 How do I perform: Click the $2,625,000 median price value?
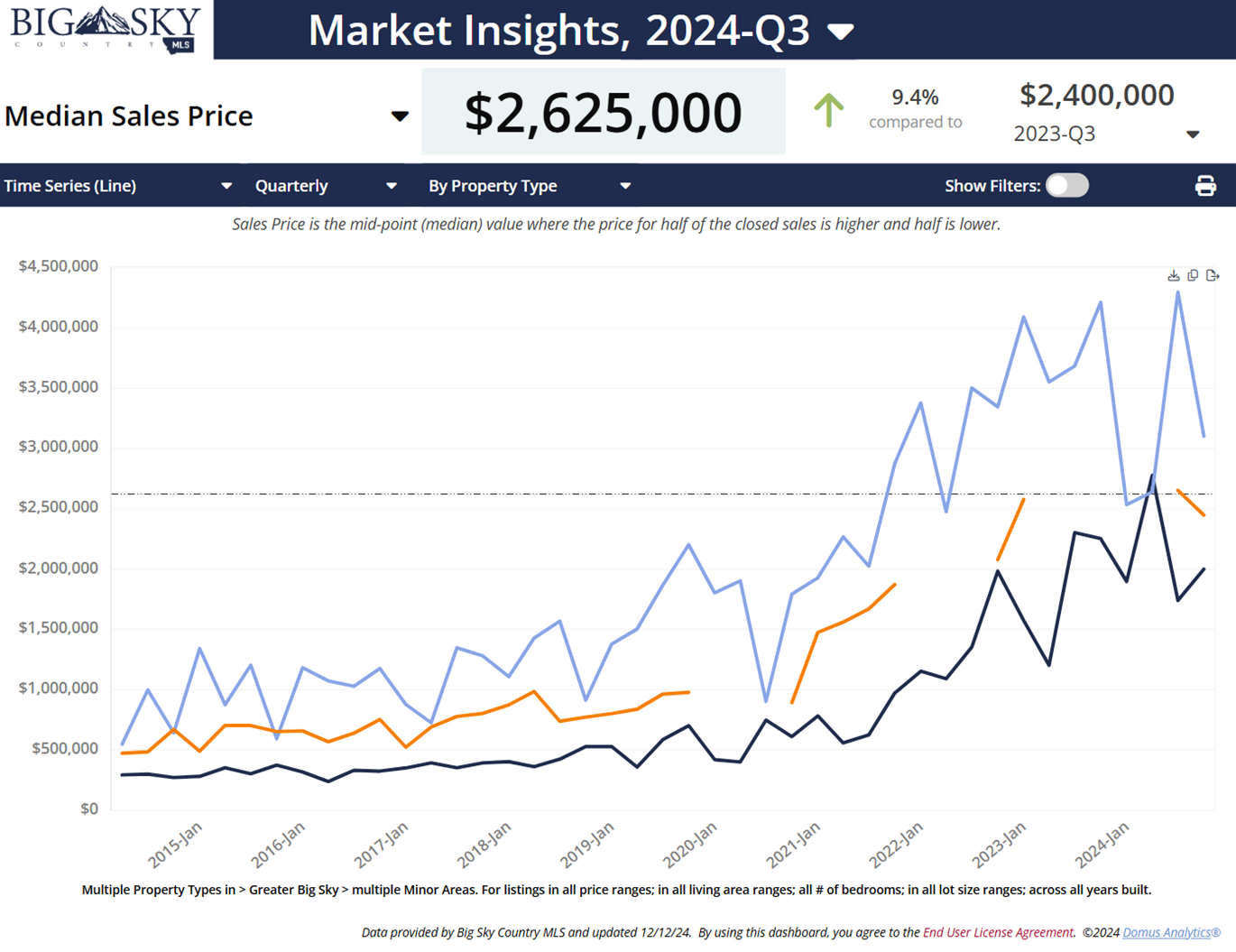(603, 113)
